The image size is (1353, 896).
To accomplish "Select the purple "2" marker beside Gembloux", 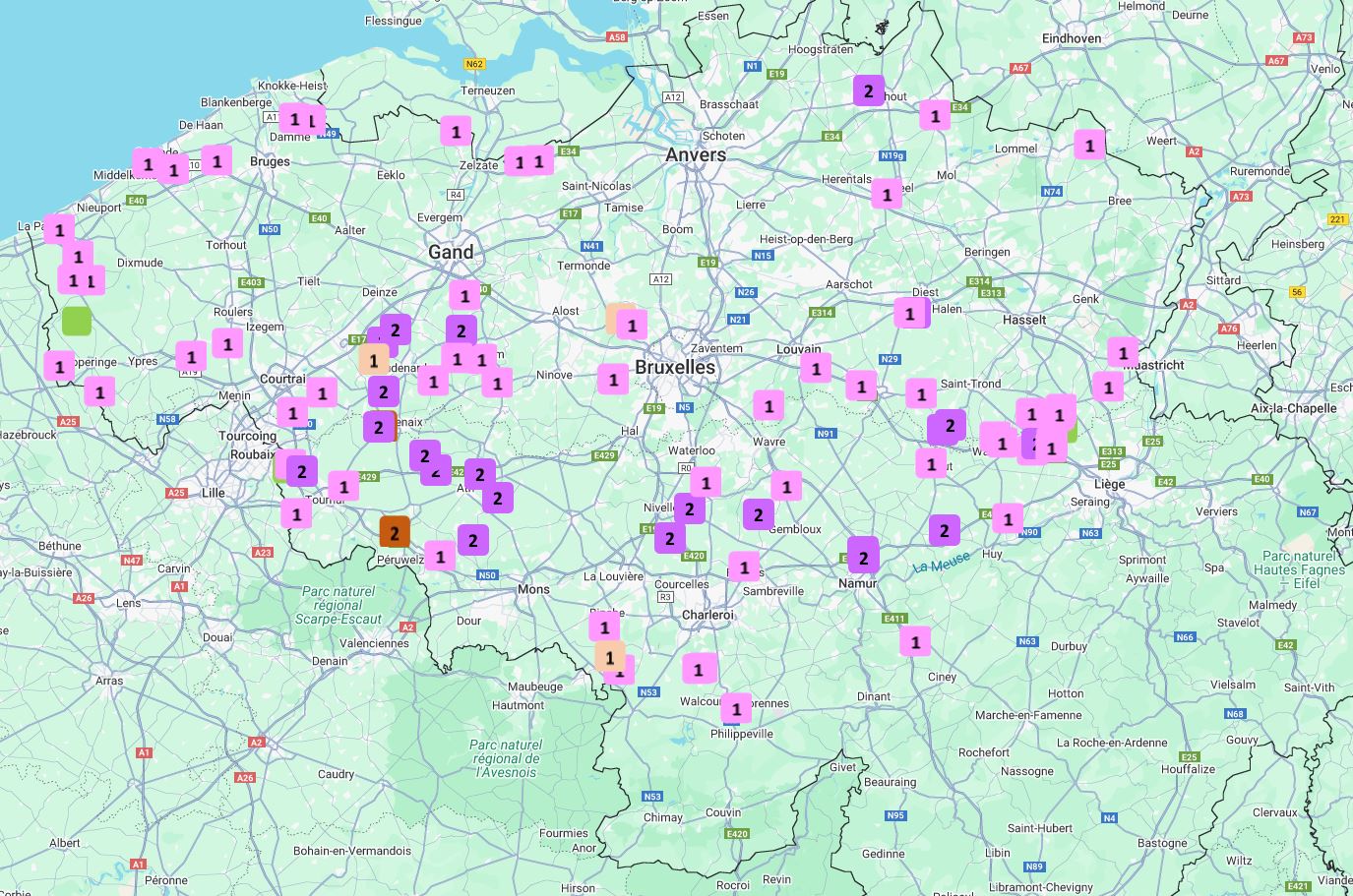I will pyautogui.click(x=758, y=513).
